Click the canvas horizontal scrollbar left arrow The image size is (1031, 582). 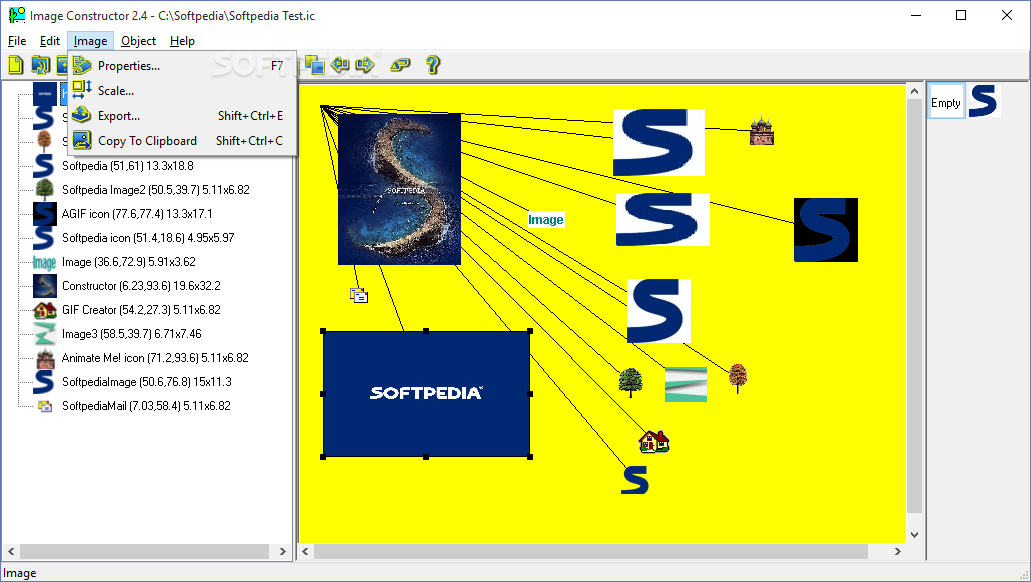pyautogui.click(x=306, y=551)
